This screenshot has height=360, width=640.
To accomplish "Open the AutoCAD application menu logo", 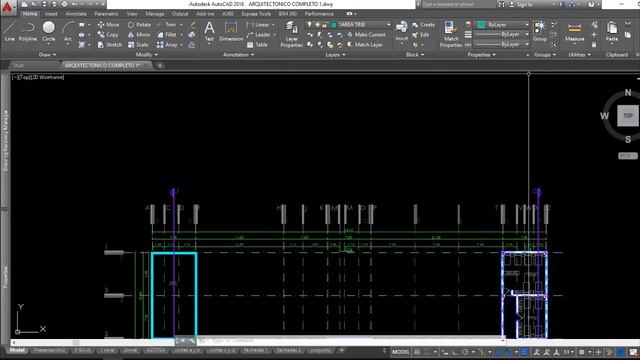I will coord(7,7).
